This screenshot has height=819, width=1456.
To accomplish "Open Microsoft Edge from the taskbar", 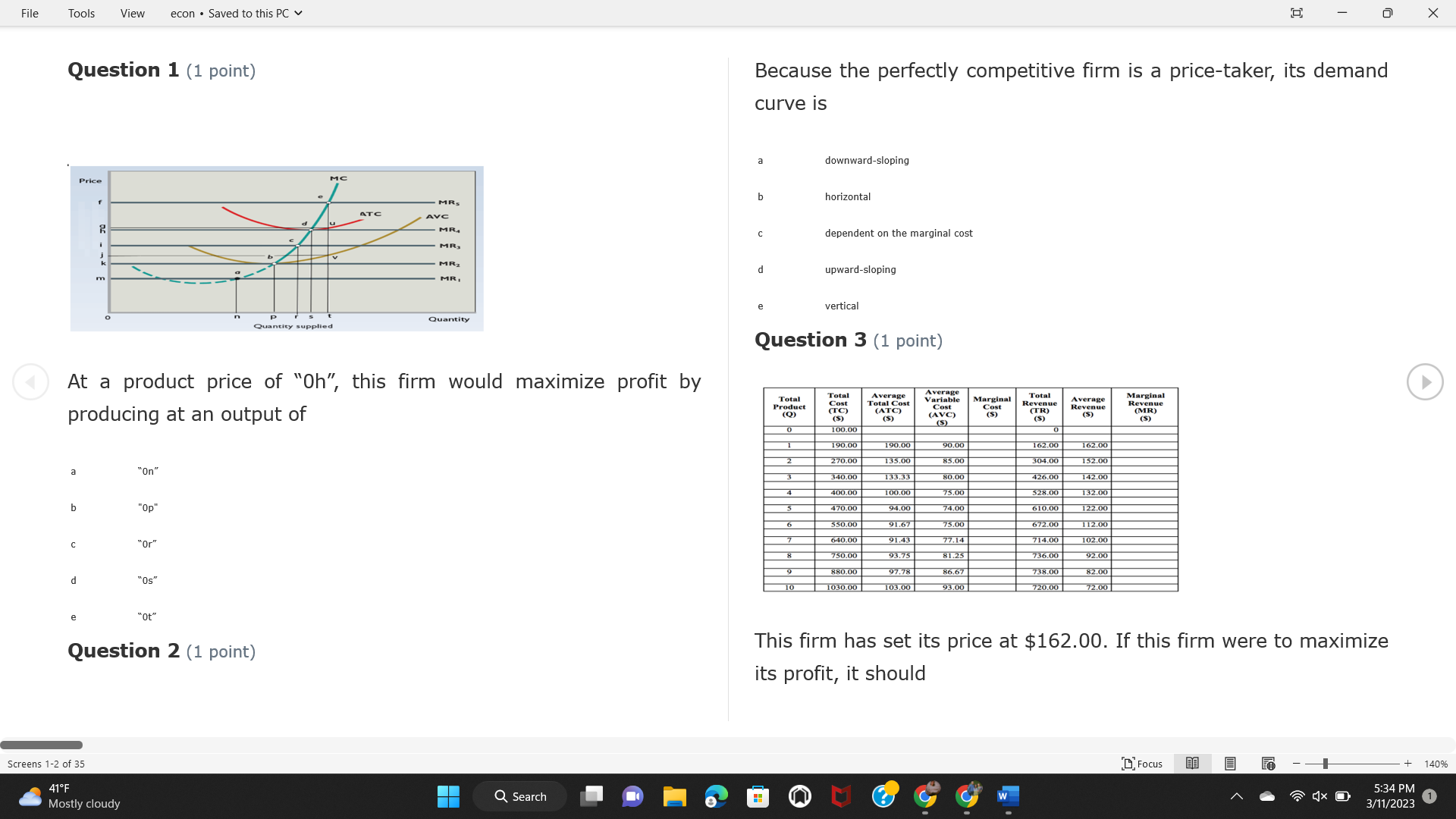I will tap(716, 796).
